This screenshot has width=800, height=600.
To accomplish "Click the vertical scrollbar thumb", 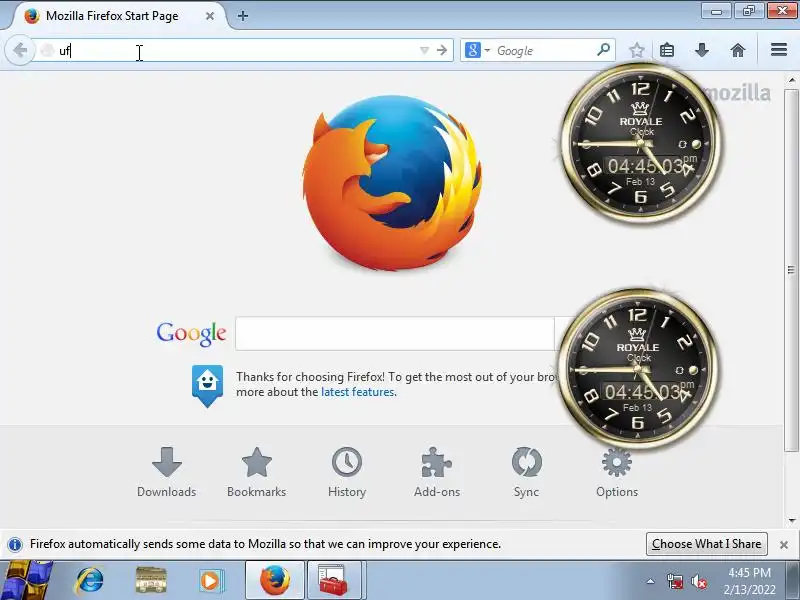I will [x=791, y=270].
